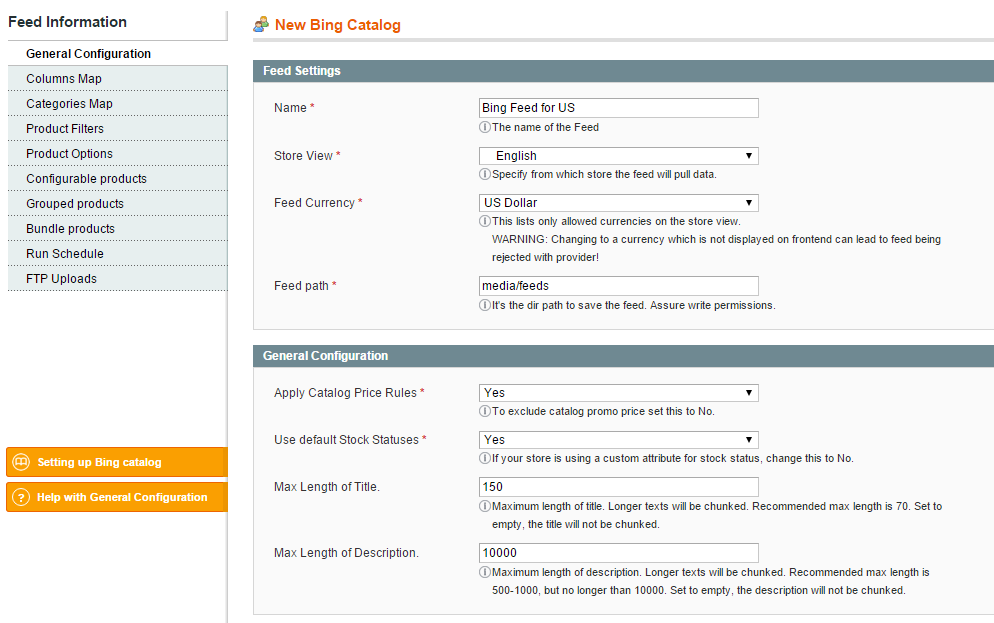Click the question mark icon beside Help with General Configuration

tap(21, 497)
